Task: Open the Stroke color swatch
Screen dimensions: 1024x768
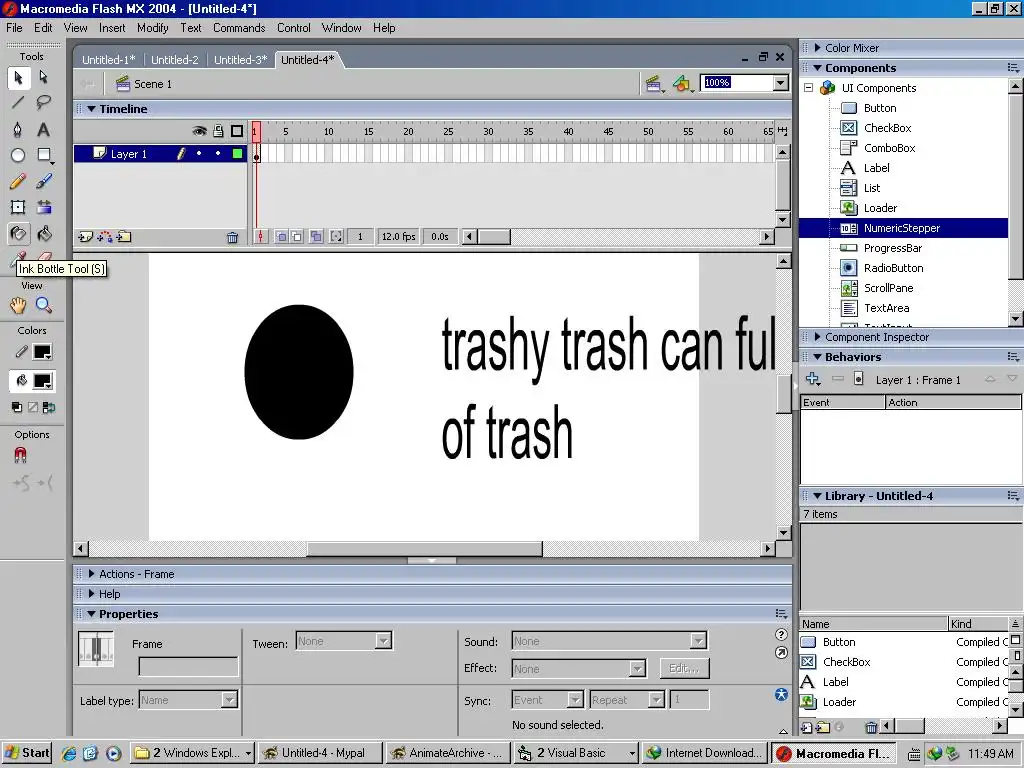Action: [x=42, y=352]
